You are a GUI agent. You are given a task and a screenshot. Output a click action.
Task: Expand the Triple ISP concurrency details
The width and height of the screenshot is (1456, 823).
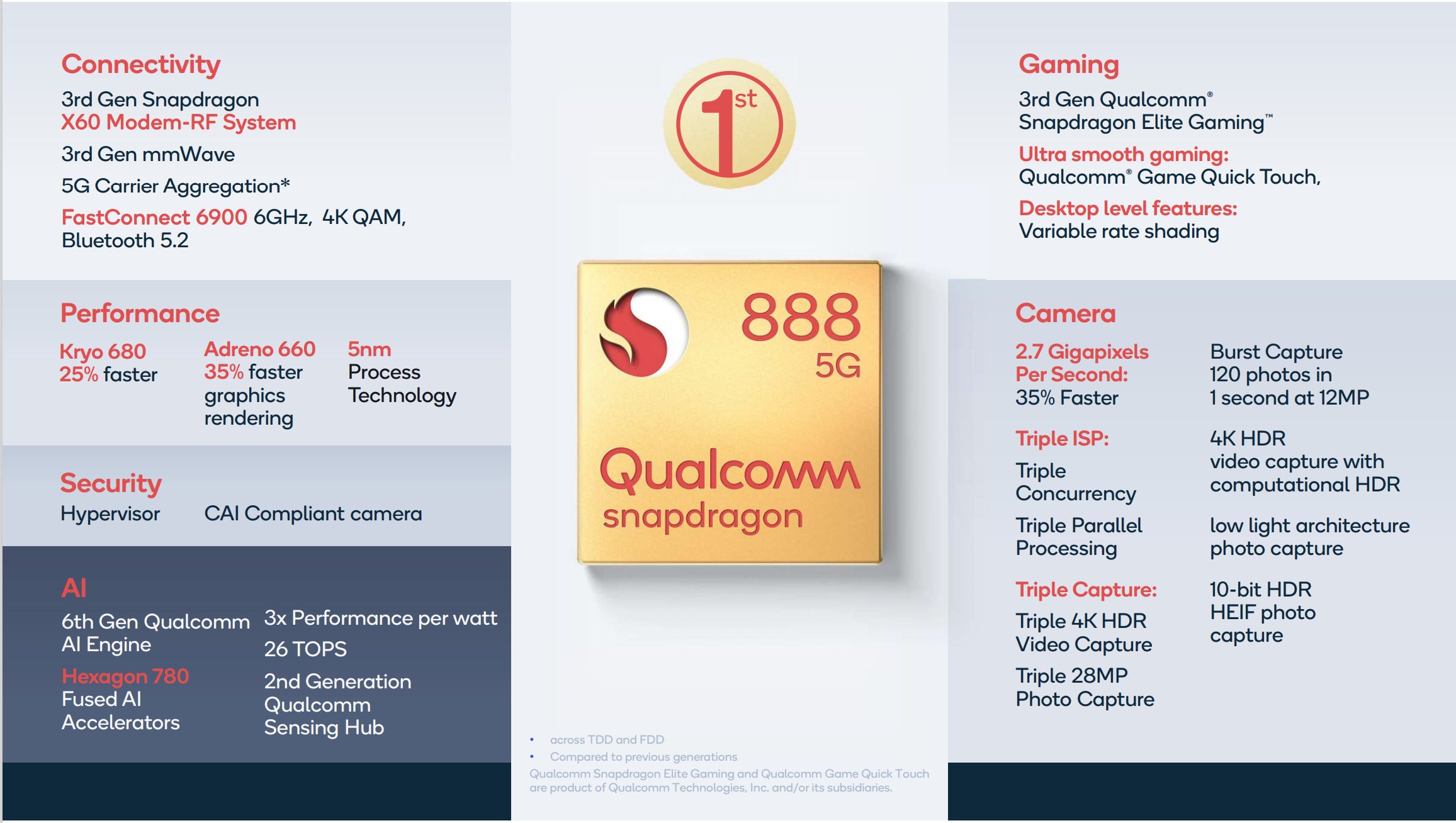(x=1009, y=480)
